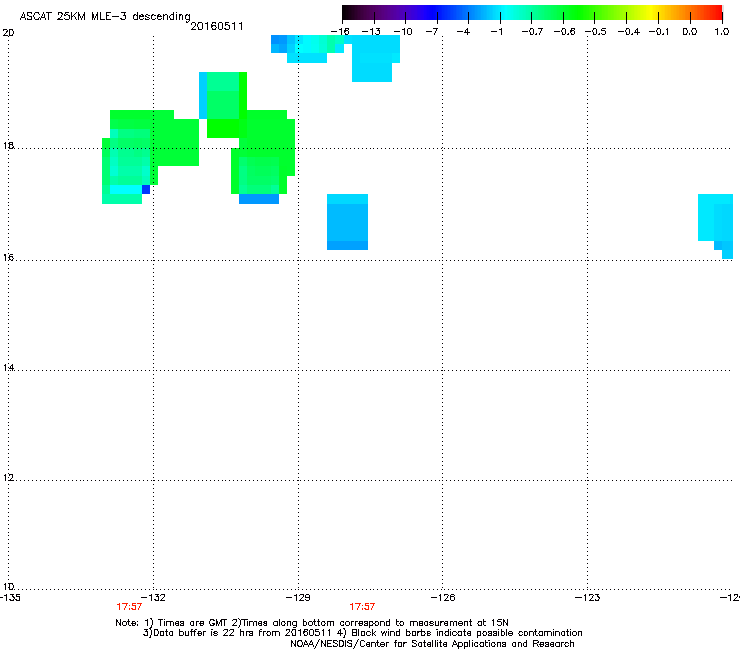This screenshot has height=650, width=740.
Task: Click the color bar label '-13'
Action: (x=371, y=32)
